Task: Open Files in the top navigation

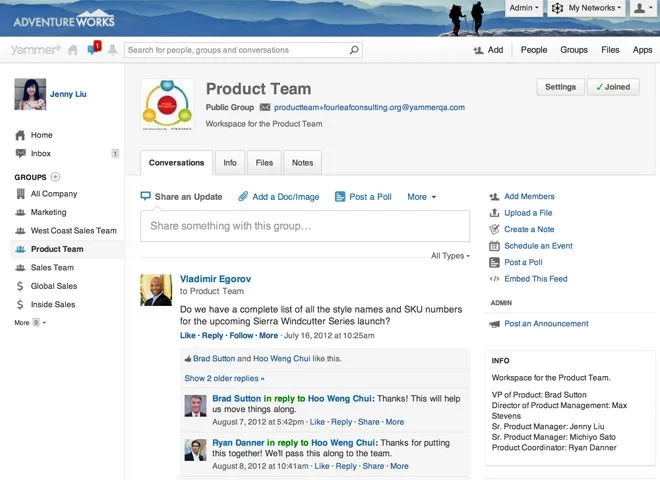Action: point(610,50)
